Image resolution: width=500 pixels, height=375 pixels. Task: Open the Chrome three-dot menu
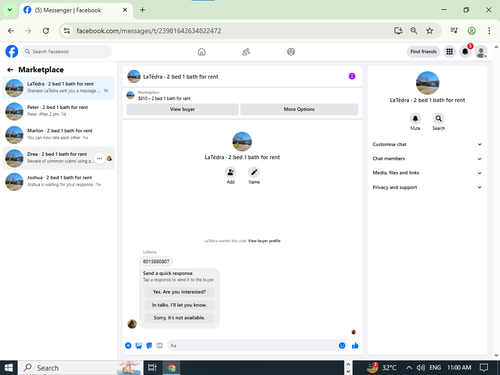489,31
